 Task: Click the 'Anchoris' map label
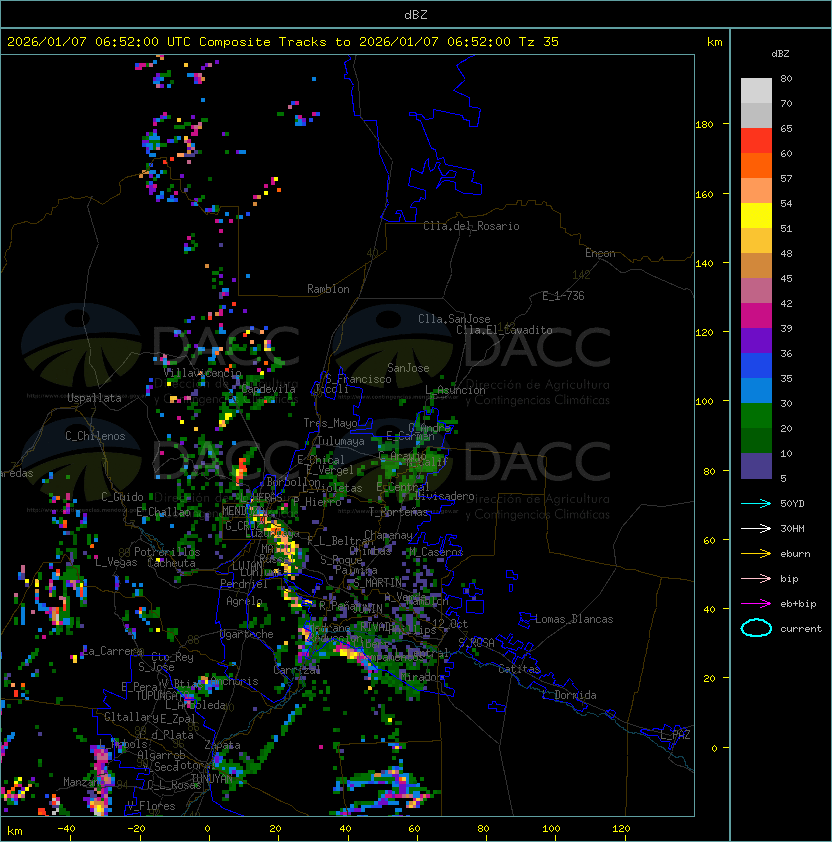point(234,681)
